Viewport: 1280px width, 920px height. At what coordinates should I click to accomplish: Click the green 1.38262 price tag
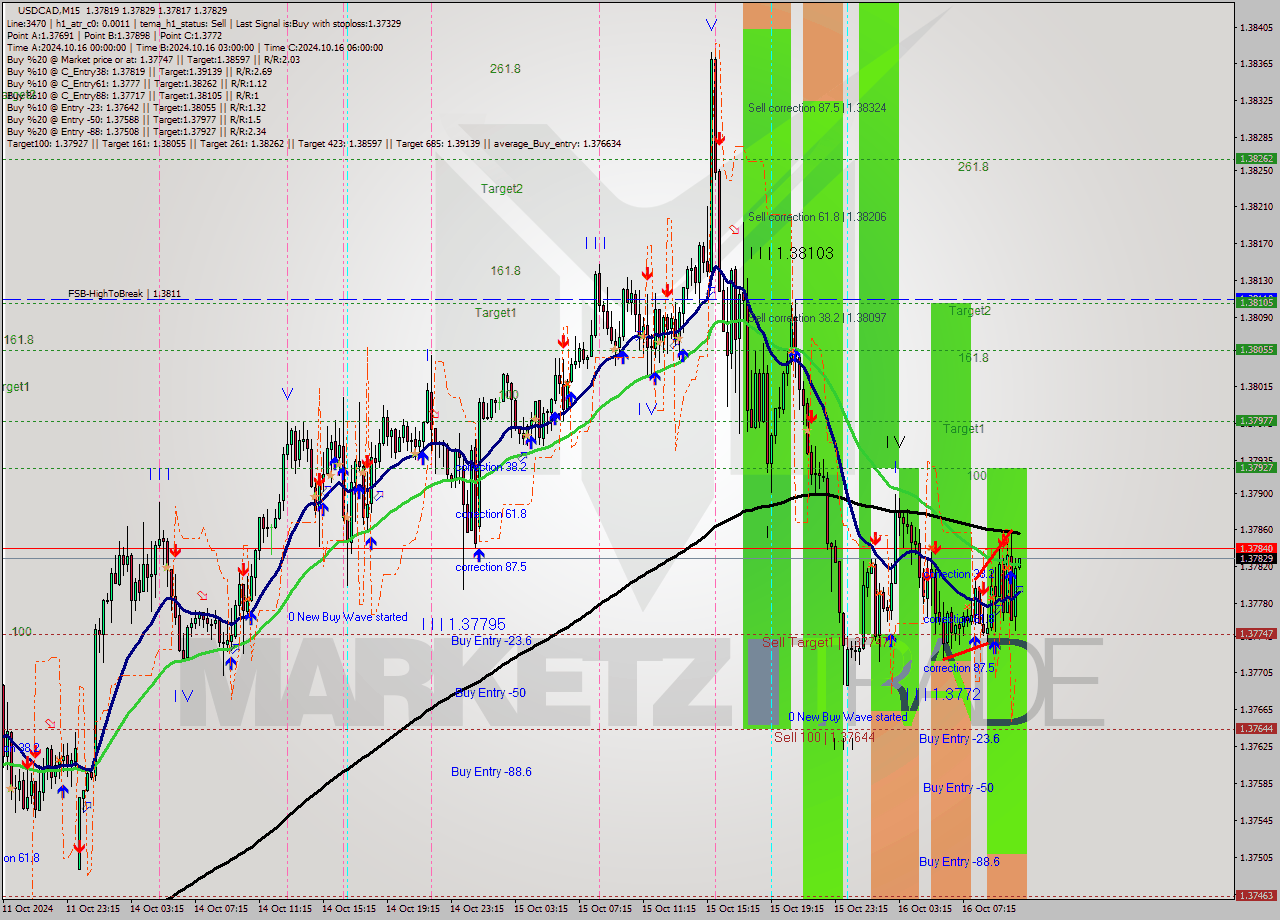point(1255,158)
